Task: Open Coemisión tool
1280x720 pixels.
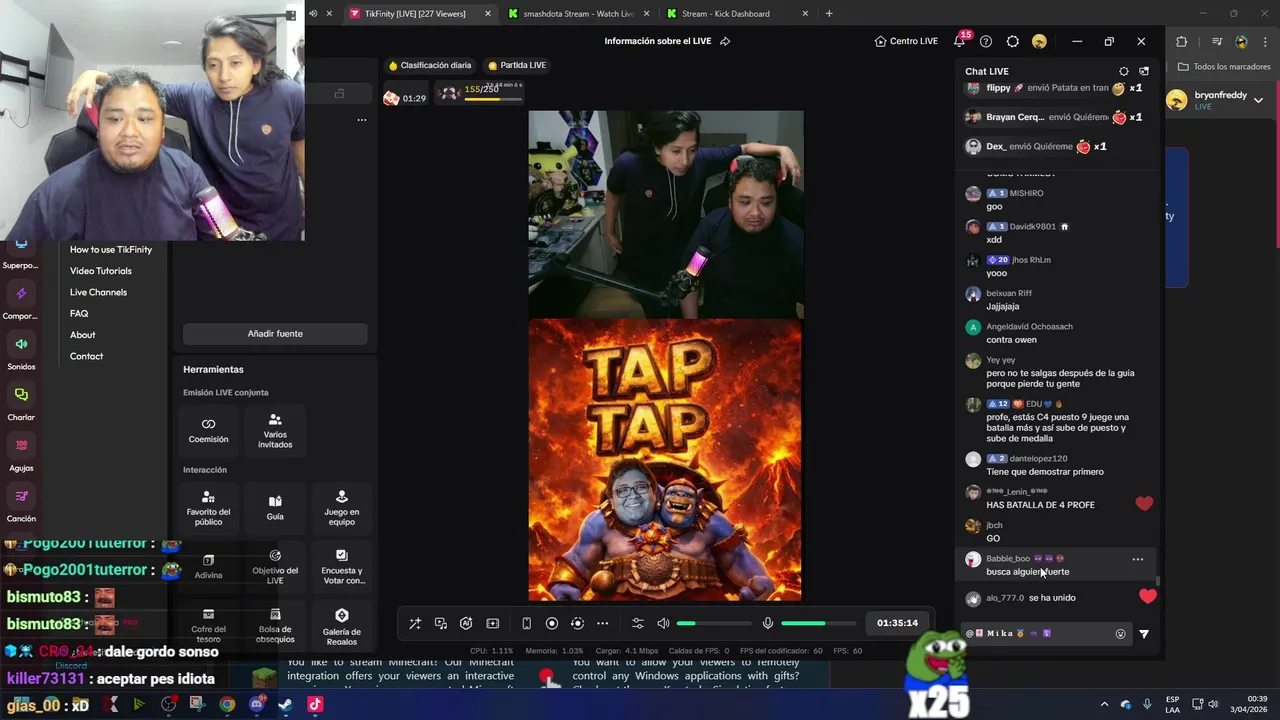Action: pyautogui.click(x=208, y=430)
